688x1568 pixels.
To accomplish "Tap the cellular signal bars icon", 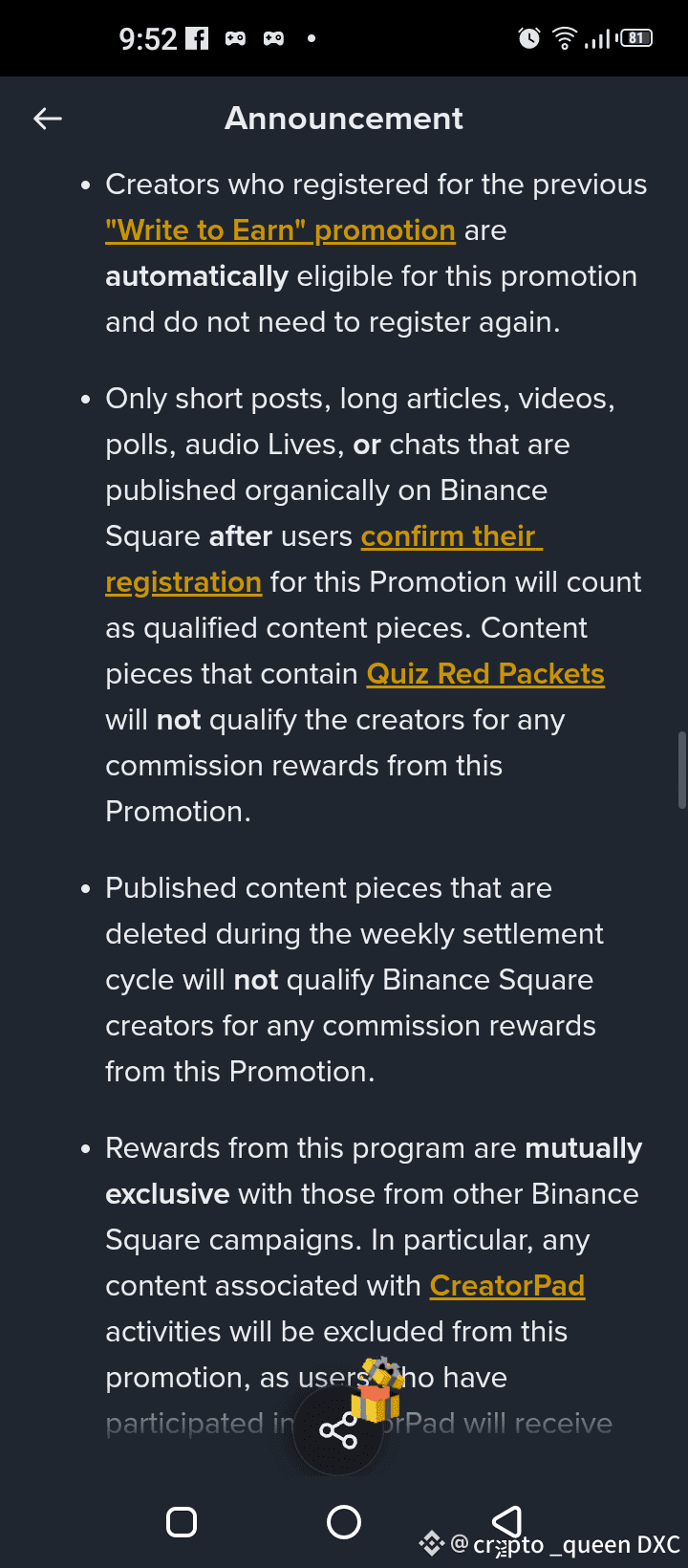I will [598, 39].
